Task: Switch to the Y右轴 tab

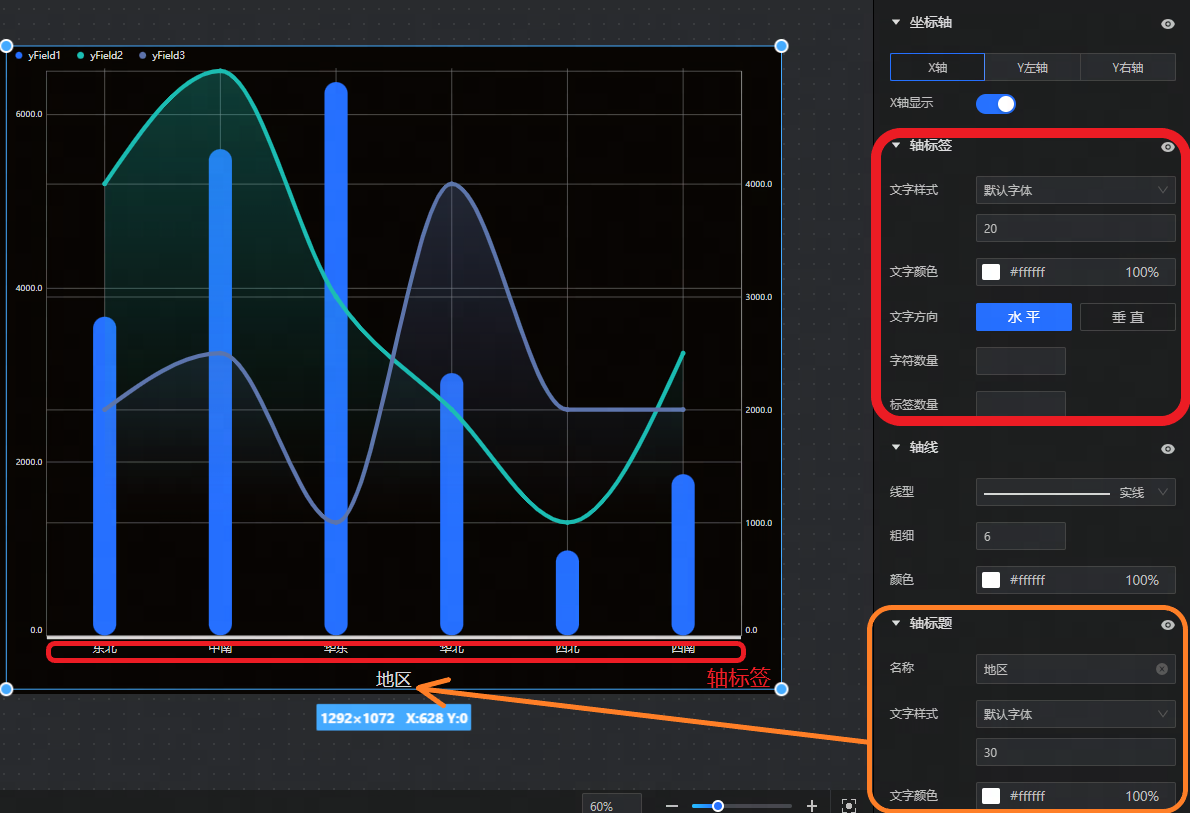Action: 1127,68
